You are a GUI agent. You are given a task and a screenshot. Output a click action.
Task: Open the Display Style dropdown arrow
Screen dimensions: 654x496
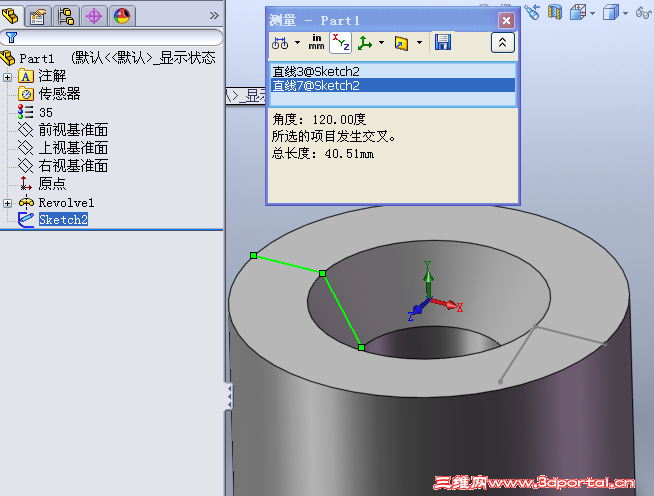[625, 14]
